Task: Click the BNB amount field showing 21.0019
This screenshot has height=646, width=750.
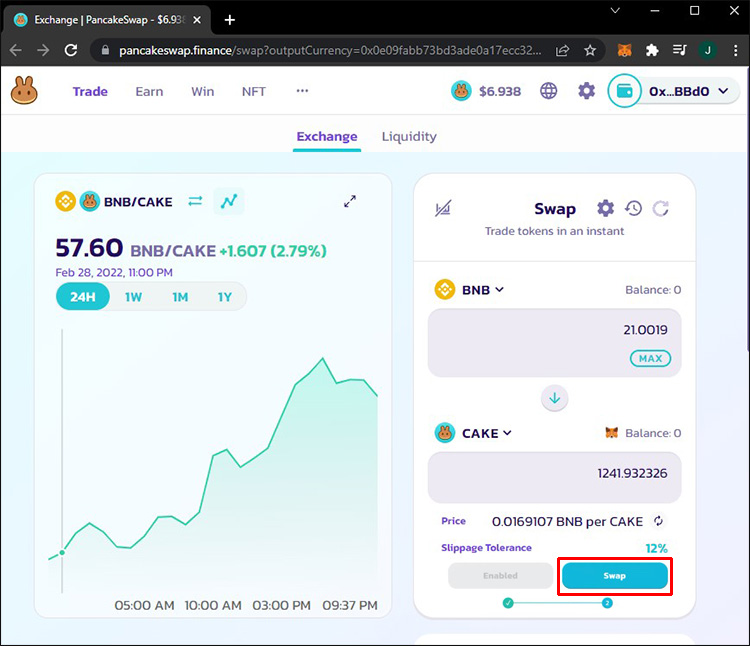Action: coord(554,342)
